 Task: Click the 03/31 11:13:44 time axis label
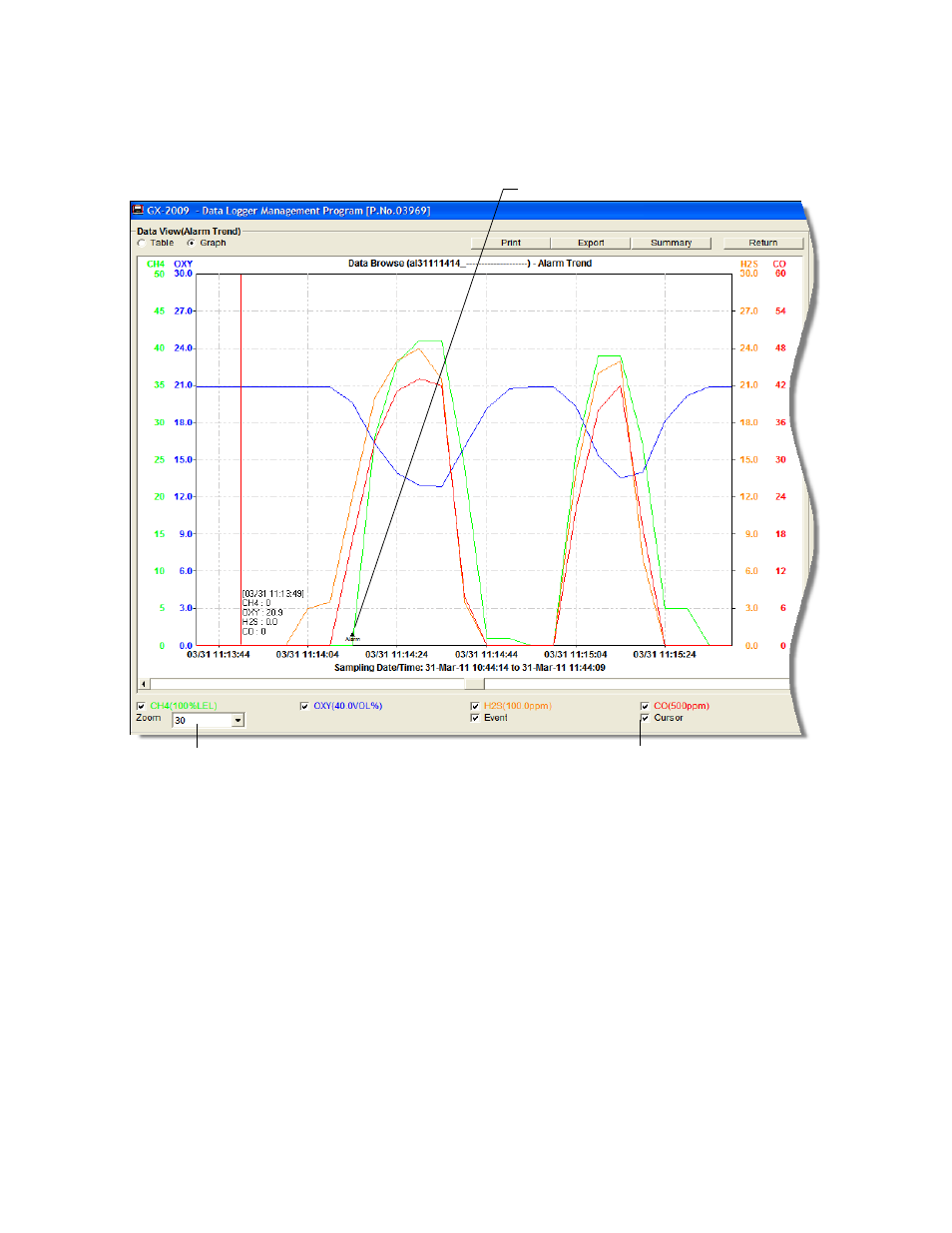click(219, 655)
